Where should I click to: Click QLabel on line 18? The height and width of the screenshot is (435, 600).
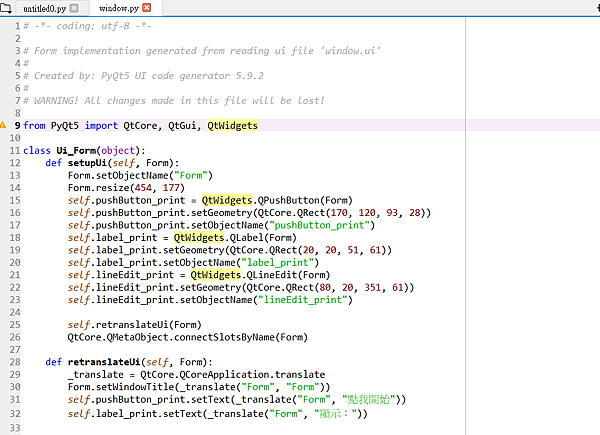pyautogui.click(x=247, y=238)
